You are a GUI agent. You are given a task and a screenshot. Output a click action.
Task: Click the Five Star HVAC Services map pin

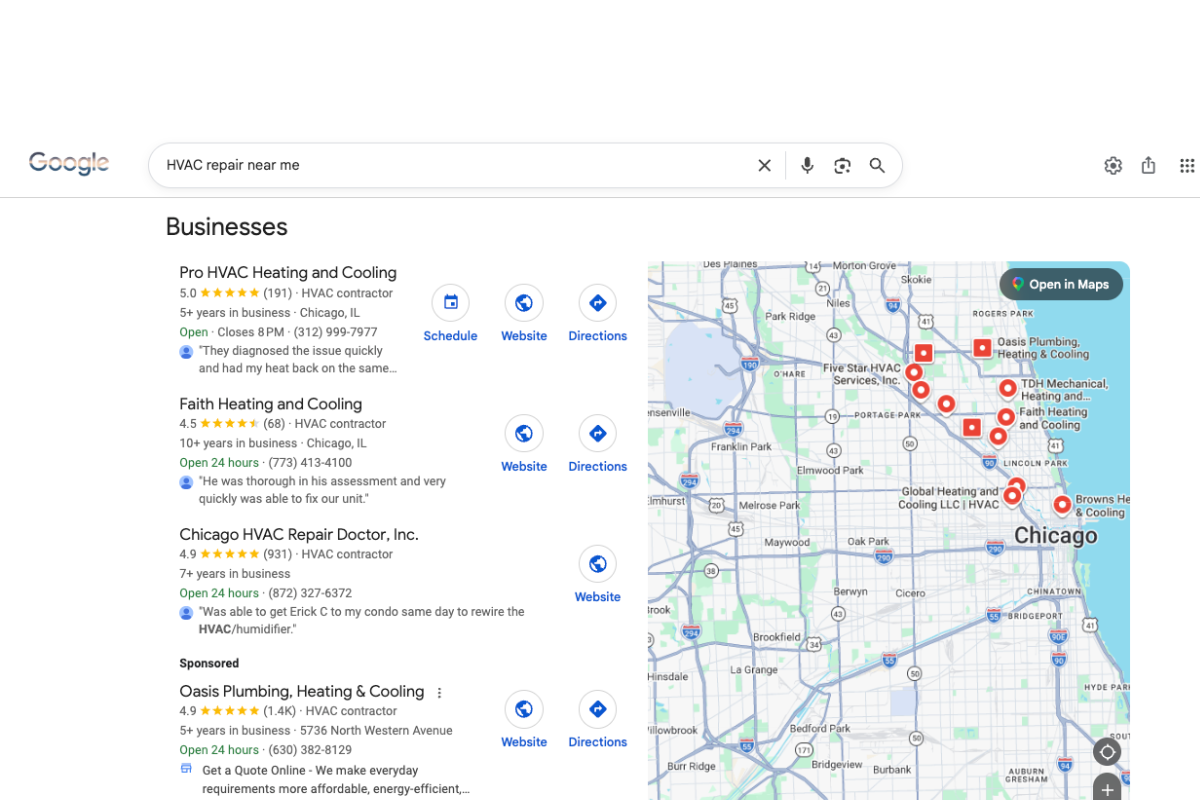914,373
